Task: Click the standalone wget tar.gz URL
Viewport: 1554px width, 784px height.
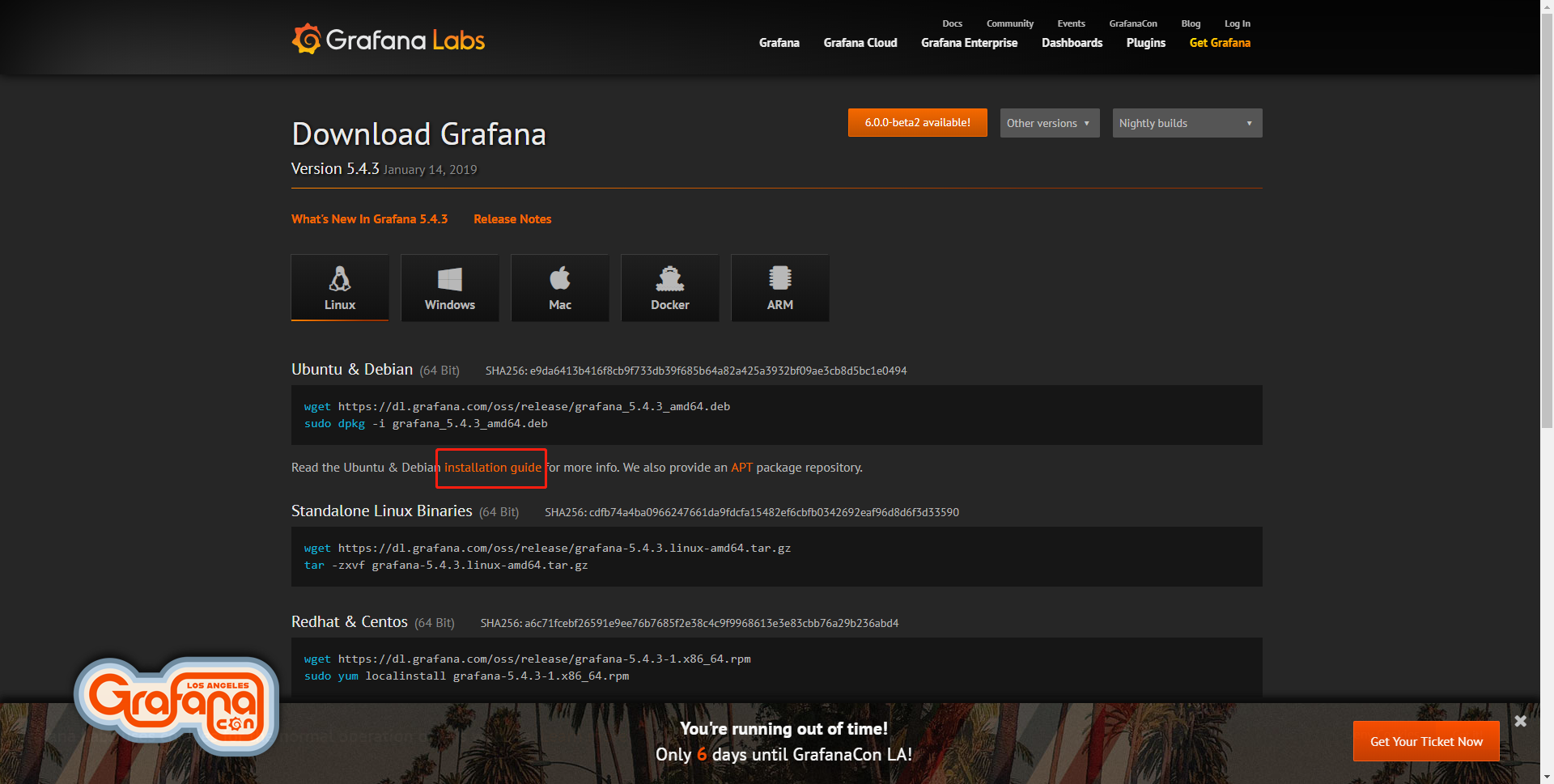Action: click(x=564, y=548)
